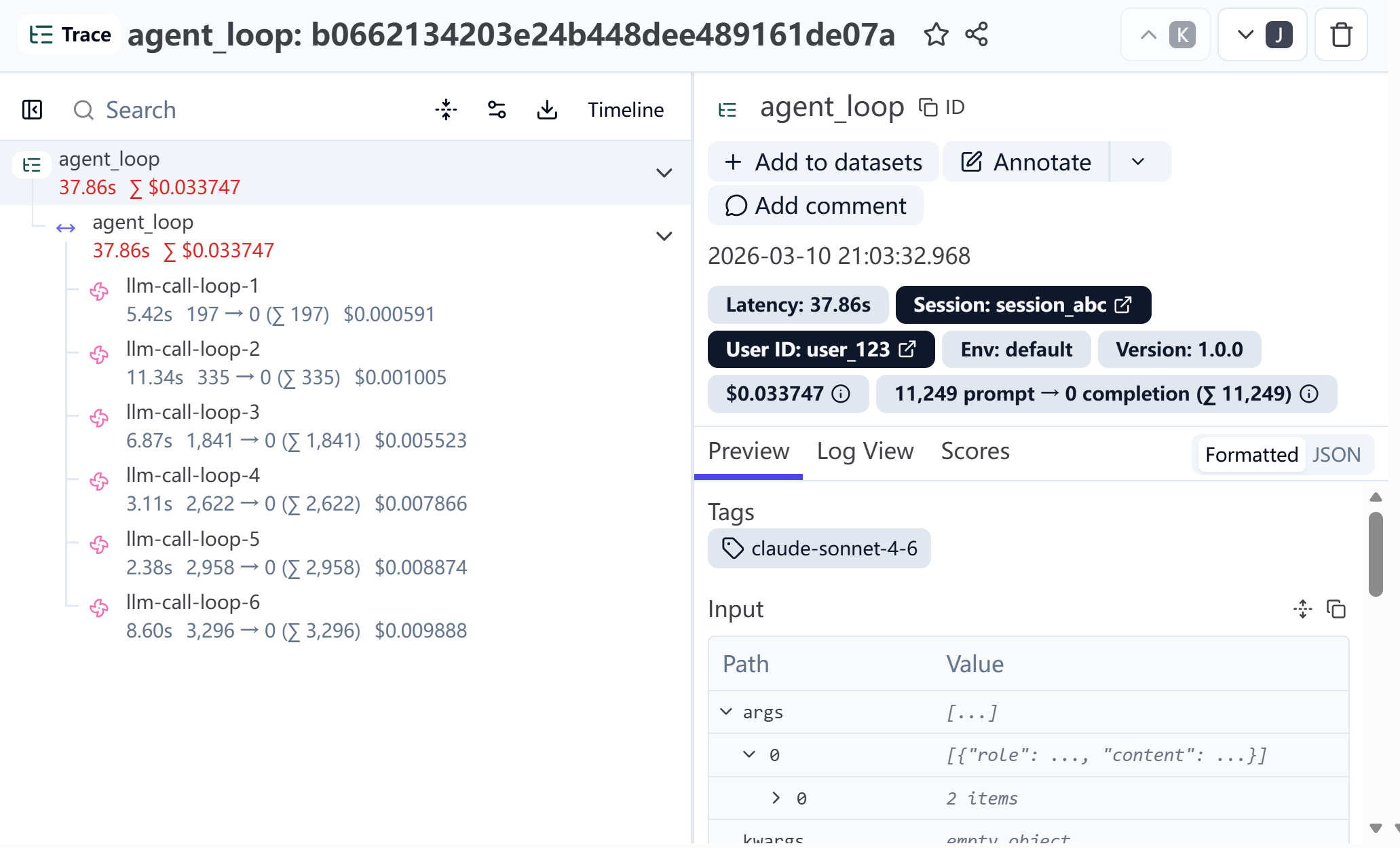
Task: Copy the Input content
Action: tap(1336, 609)
